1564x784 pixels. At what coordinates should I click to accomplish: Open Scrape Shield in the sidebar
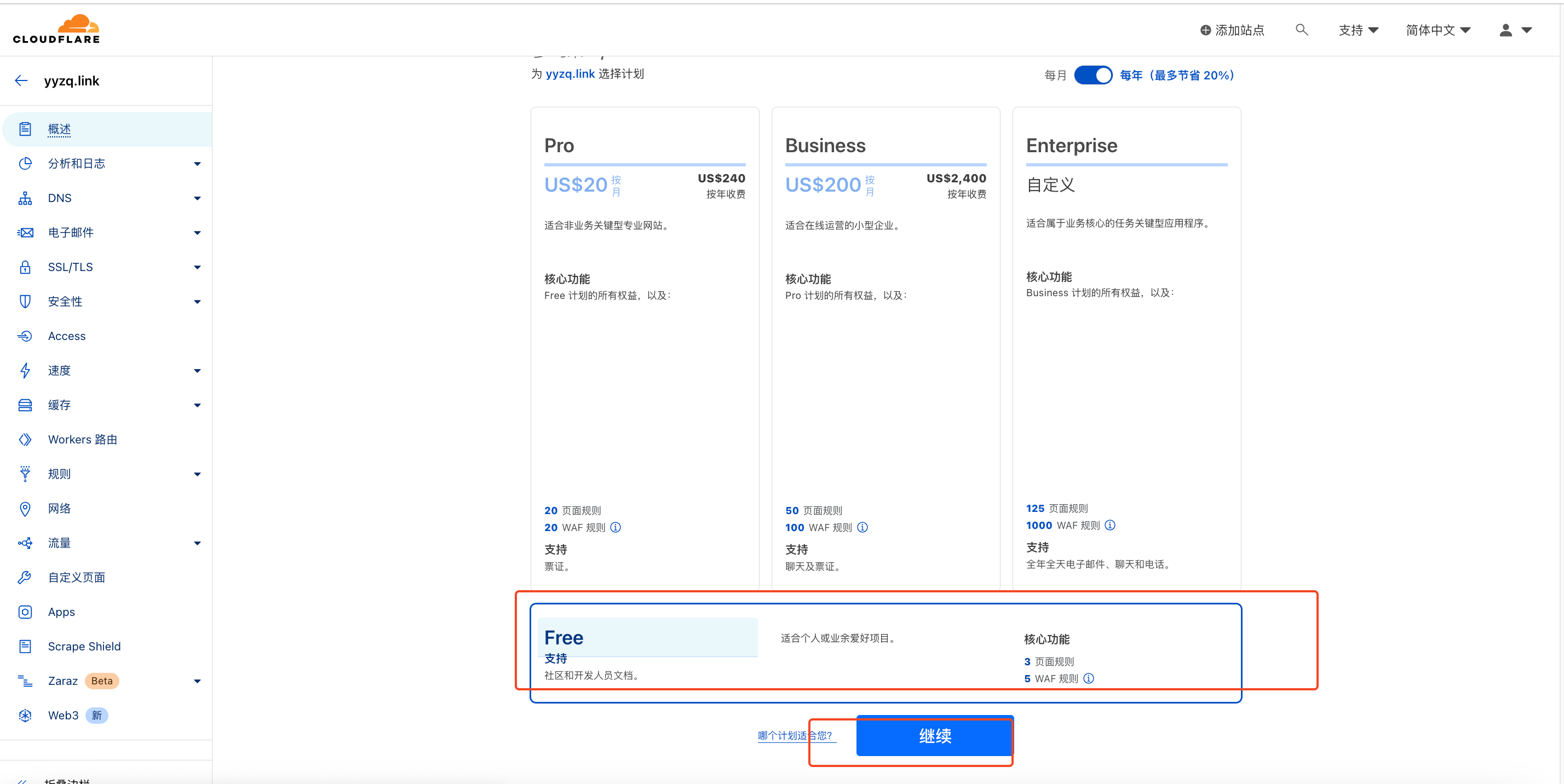tap(84, 646)
